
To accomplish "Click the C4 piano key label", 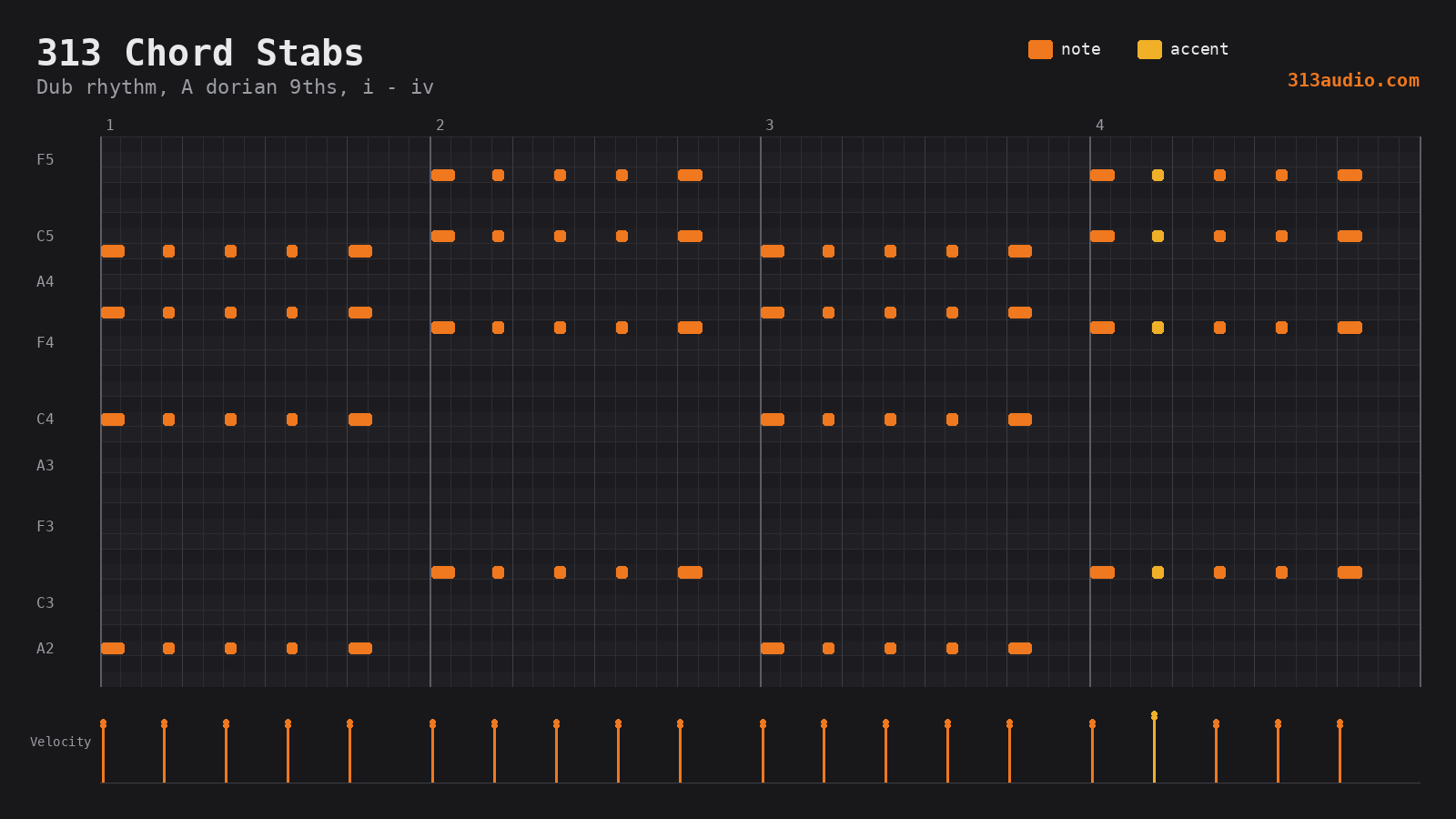I will [x=45, y=419].
